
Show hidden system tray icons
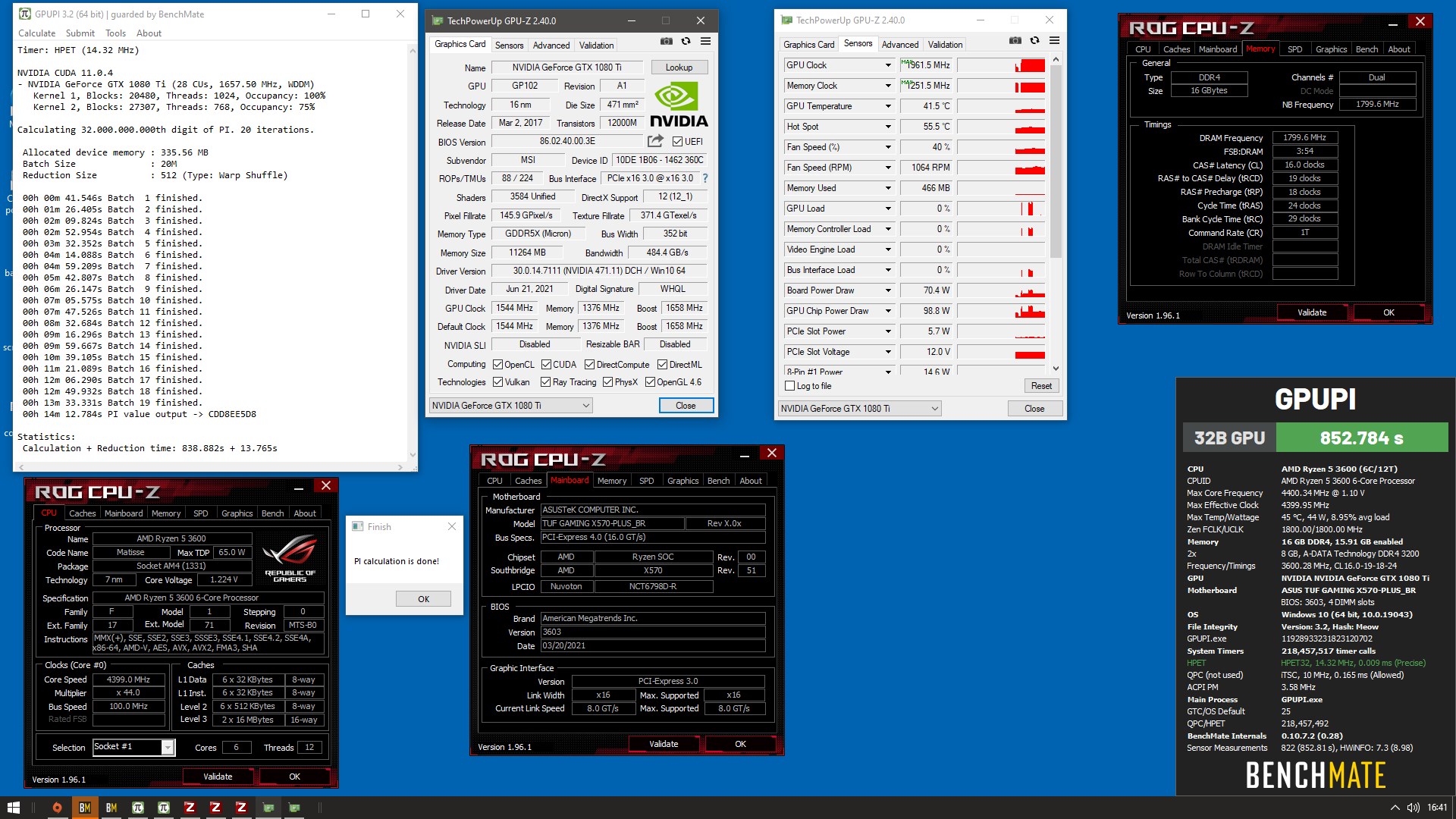[x=1395, y=808]
